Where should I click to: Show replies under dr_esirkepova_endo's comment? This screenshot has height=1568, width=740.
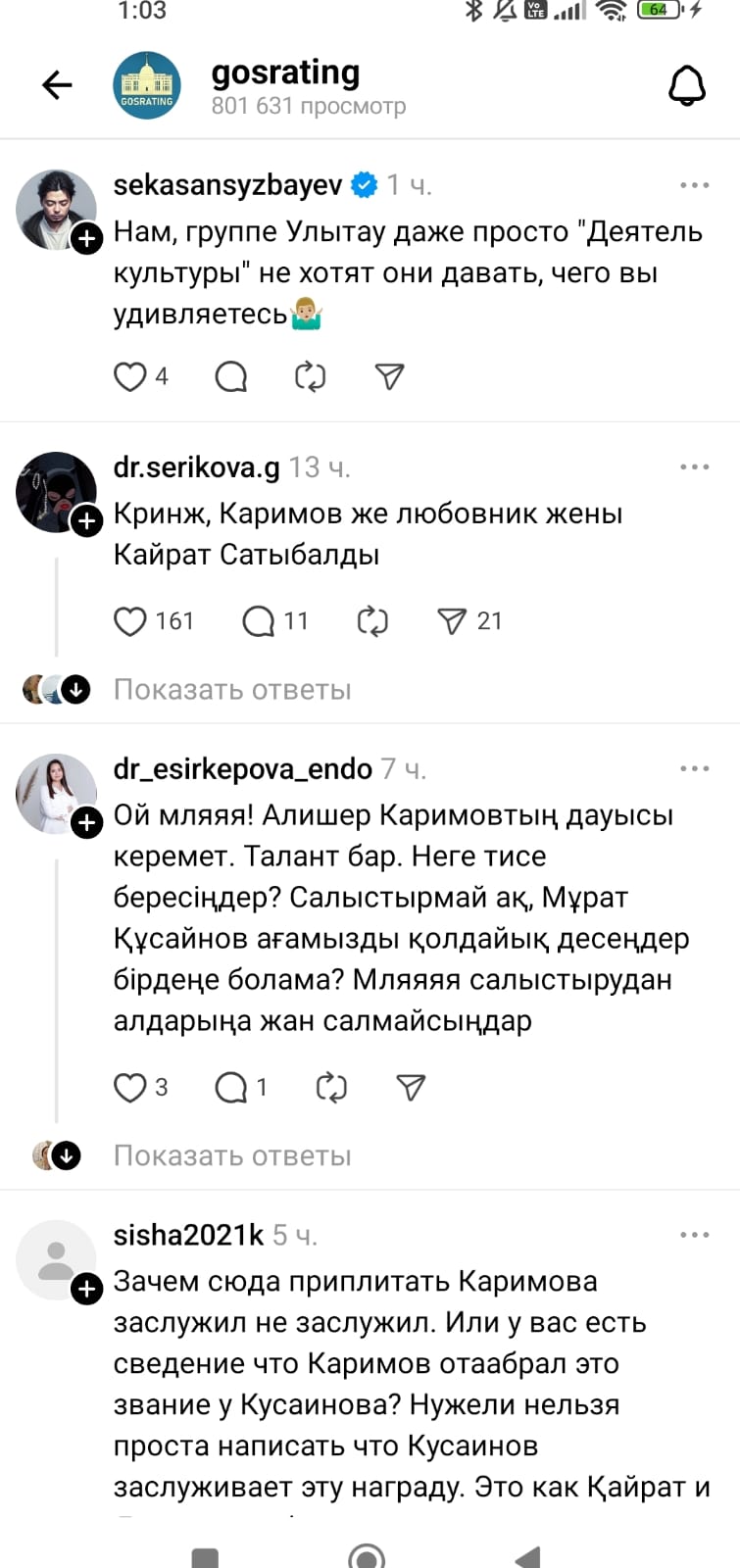point(232,1156)
